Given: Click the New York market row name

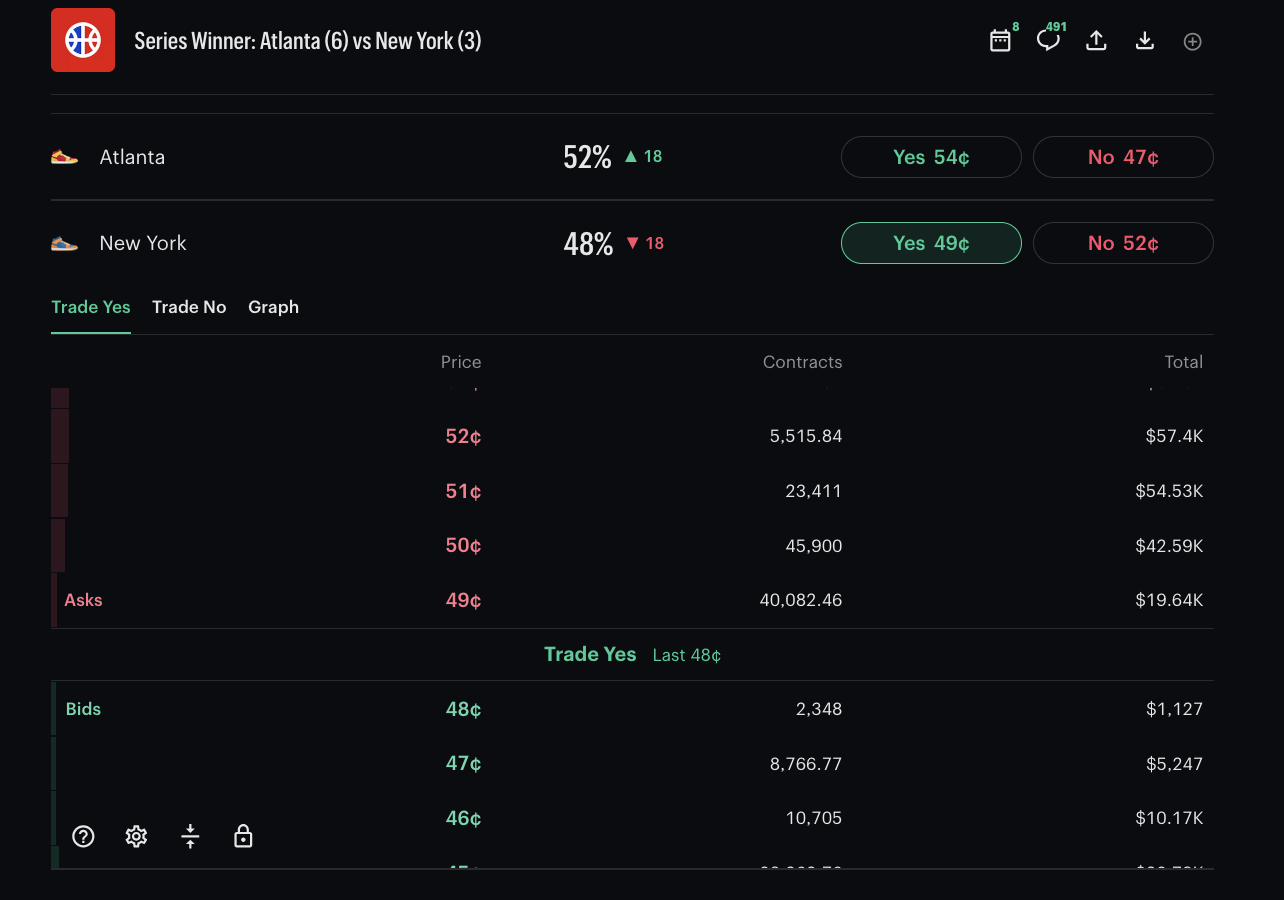Looking at the screenshot, I should click(x=143, y=243).
